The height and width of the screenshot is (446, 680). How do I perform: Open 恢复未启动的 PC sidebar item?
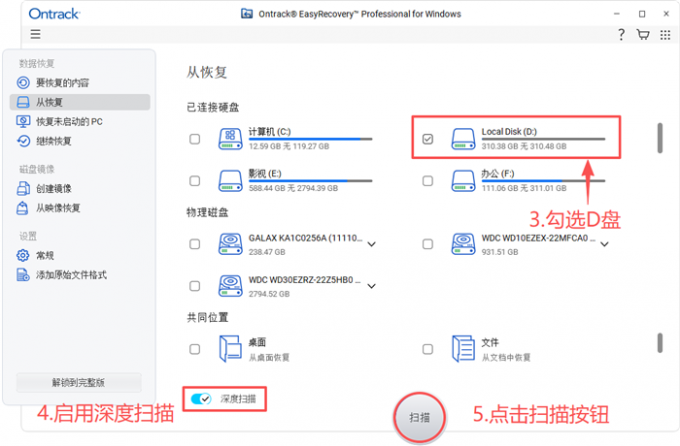(x=80, y=121)
